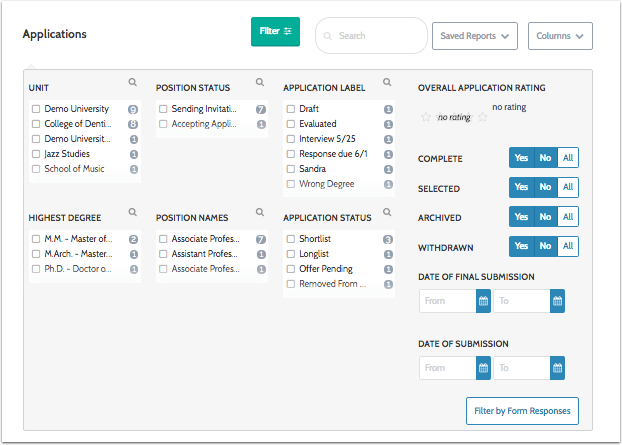Click Date of Submission From field

[448, 368]
